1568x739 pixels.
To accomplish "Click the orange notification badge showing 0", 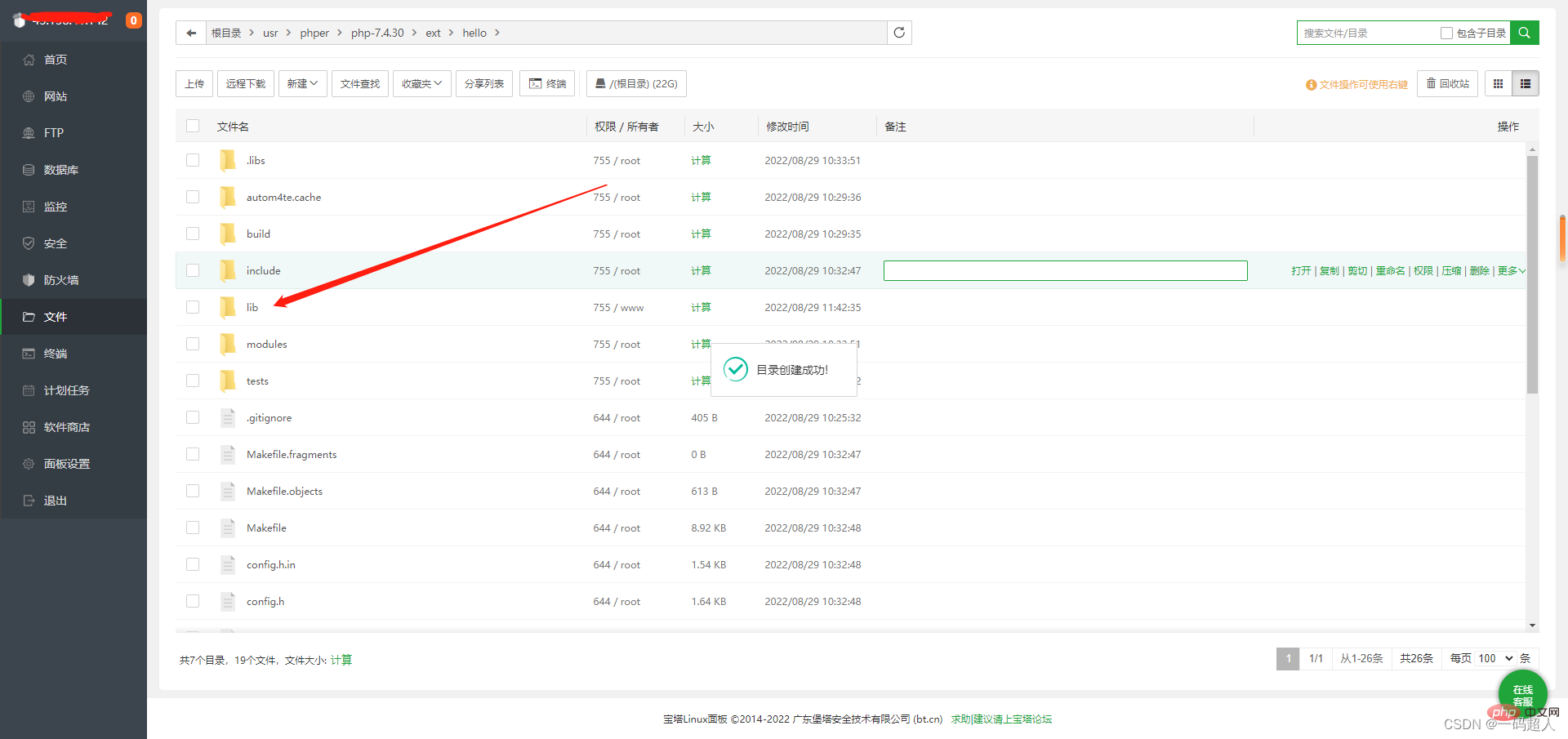I will (x=134, y=20).
